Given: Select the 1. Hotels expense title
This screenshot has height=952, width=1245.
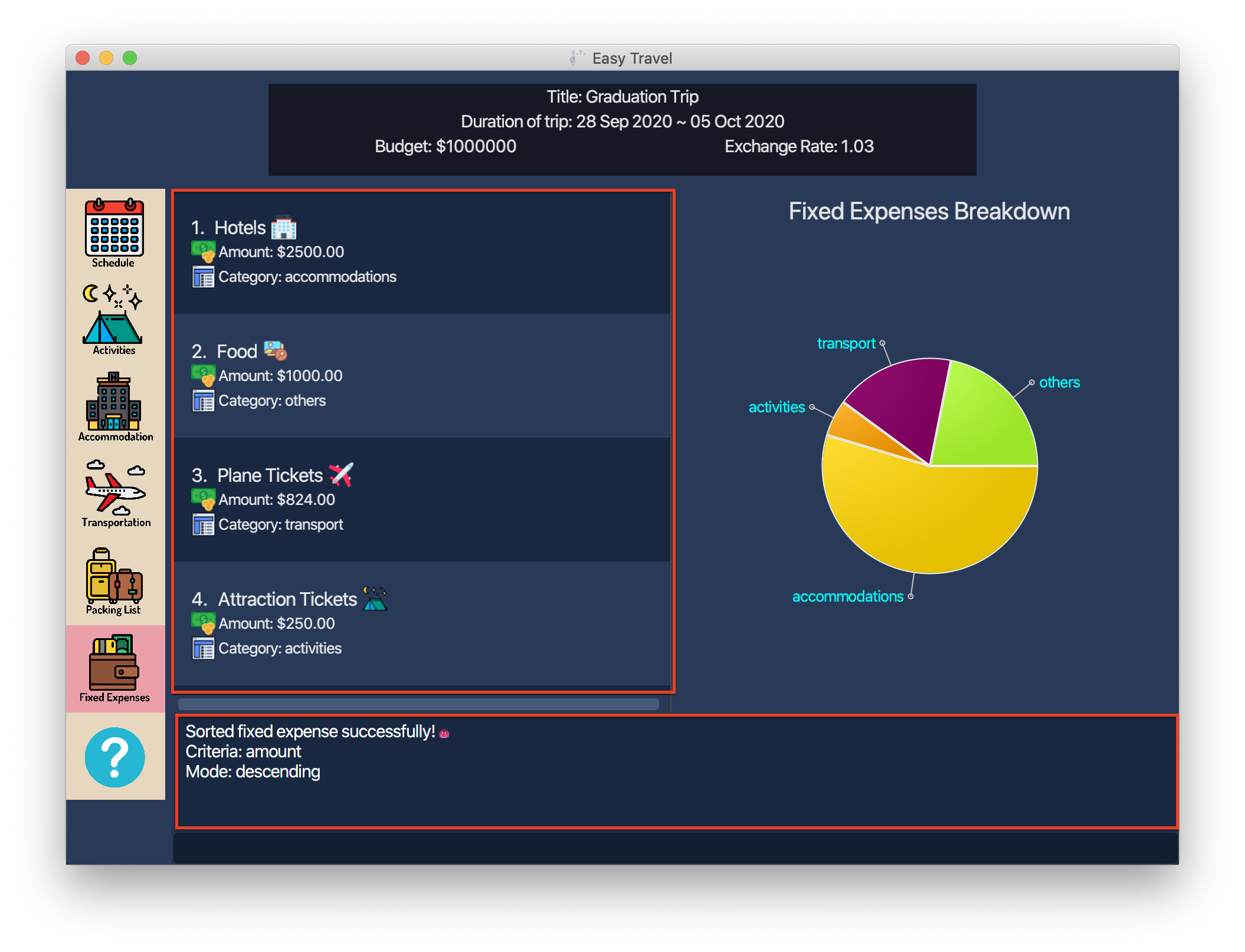Looking at the screenshot, I should 228,228.
